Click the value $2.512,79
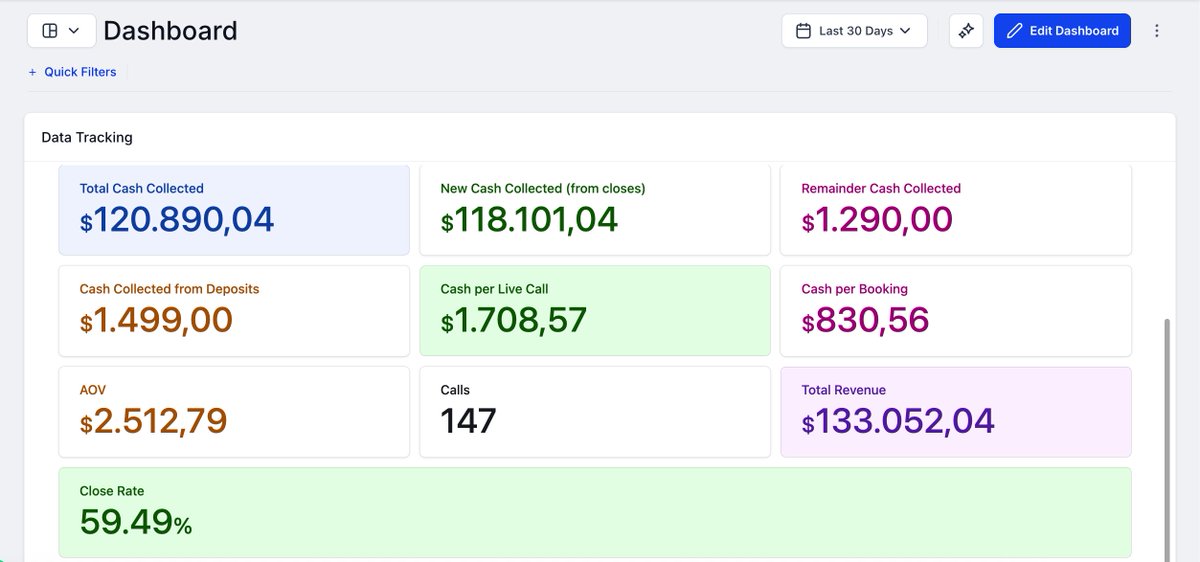This screenshot has height=562, width=1200. click(x=154, y=421)
